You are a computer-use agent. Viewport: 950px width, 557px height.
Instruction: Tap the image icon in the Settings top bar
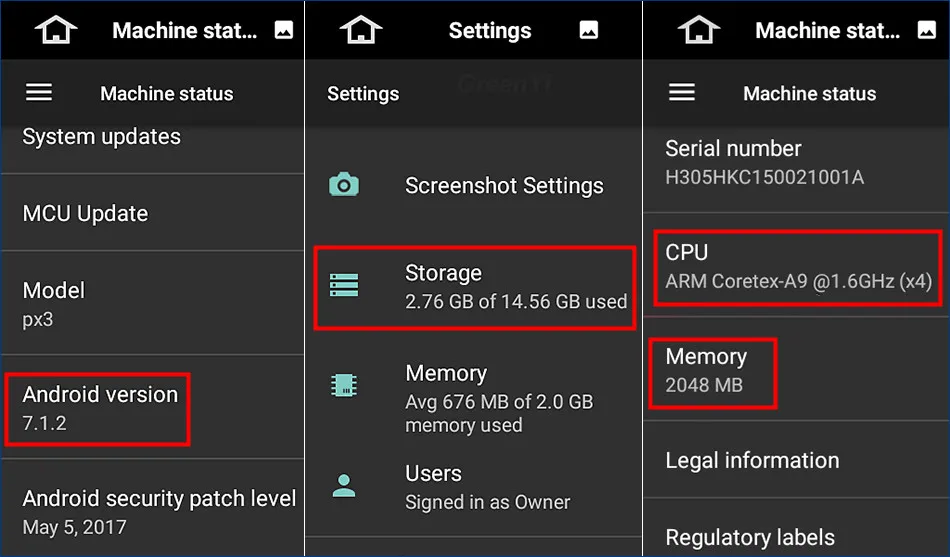pyautogui.click(x=589, y=30)
